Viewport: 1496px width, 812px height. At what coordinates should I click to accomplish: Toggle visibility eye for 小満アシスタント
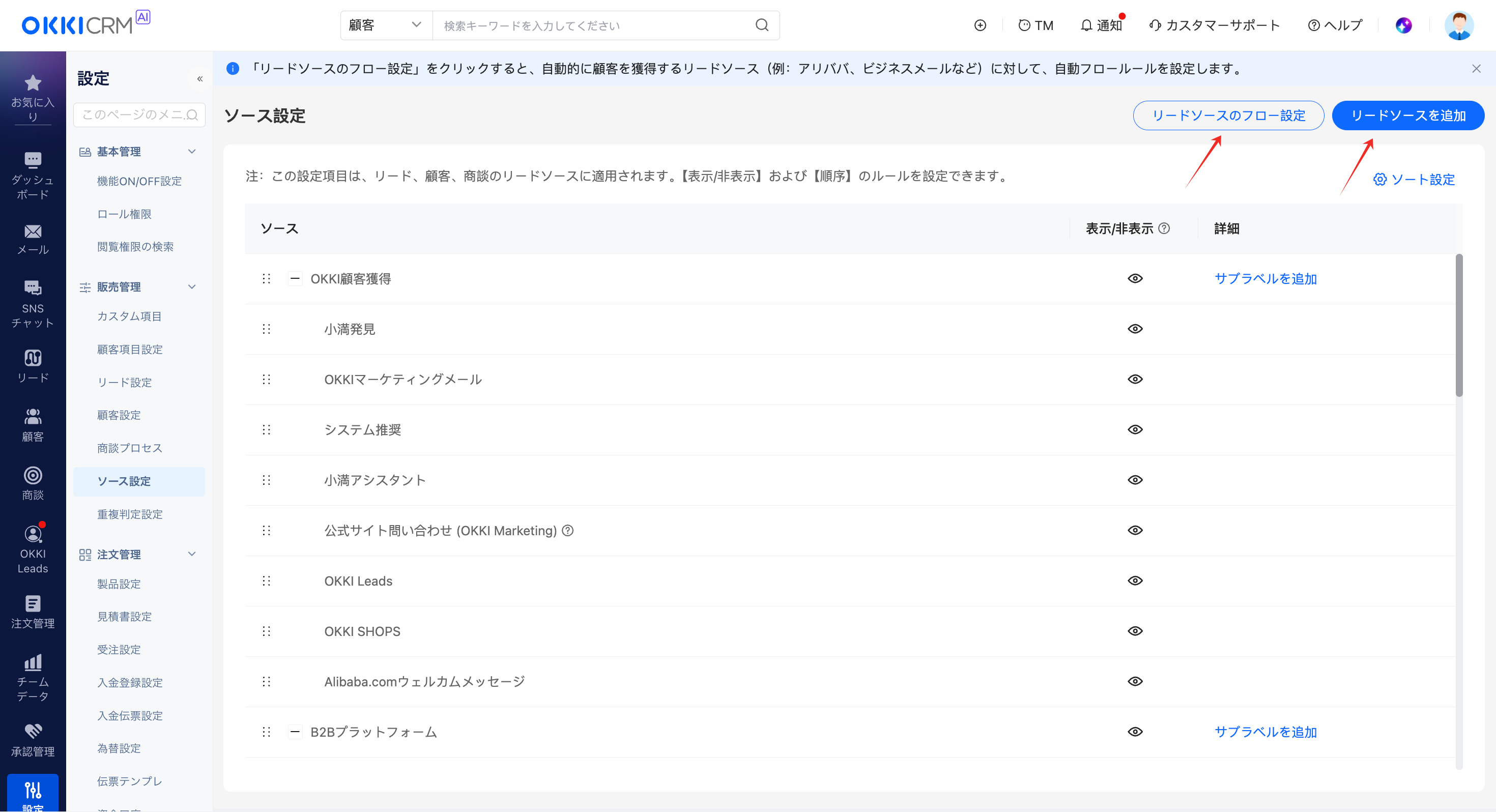pos(1135,480)
